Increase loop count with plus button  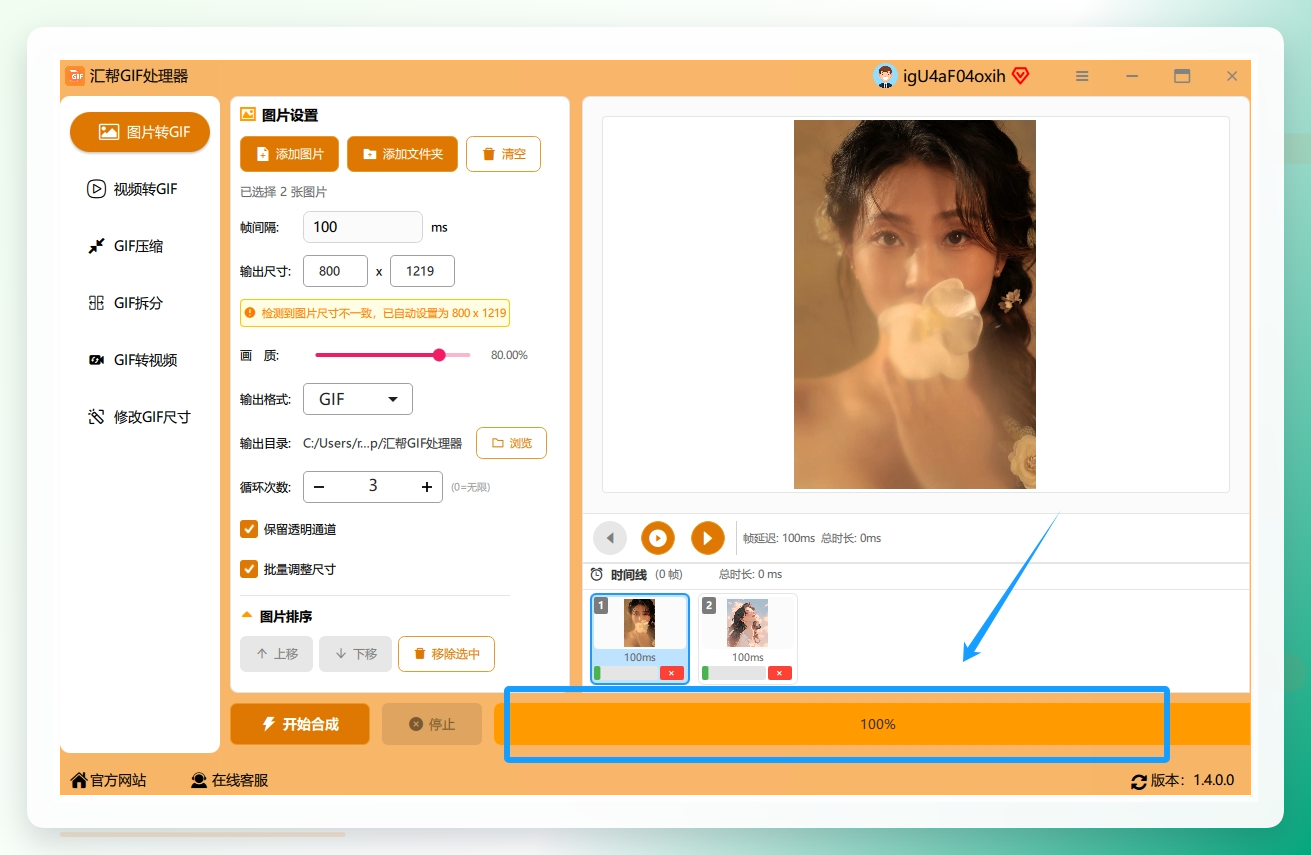pos(427,487)
